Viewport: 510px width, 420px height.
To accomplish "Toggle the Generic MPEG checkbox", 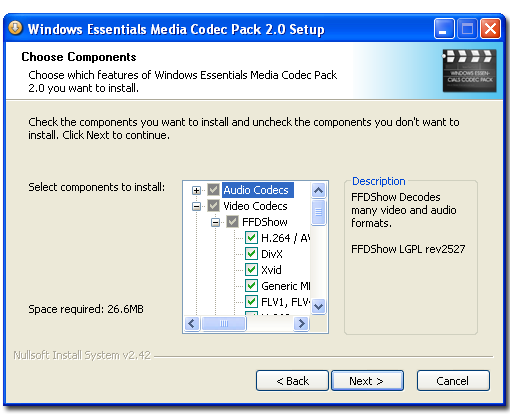I will pos(251,286).
